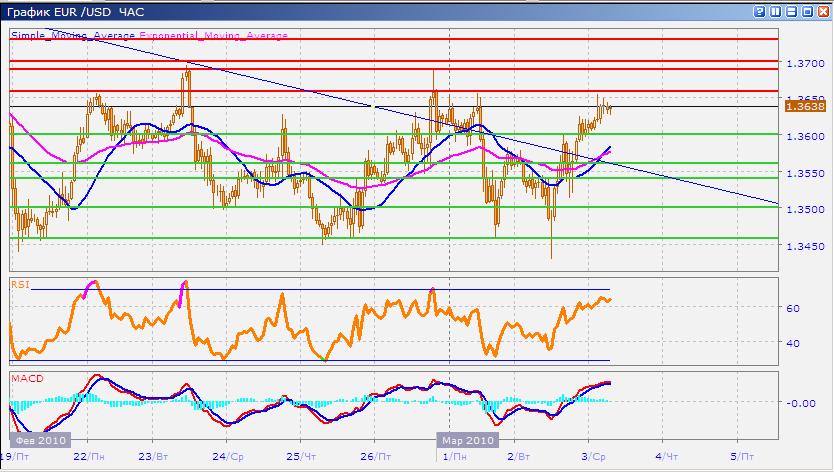
Task: Click the RSI indicator panel label
Action: click(x=20, y=285)
